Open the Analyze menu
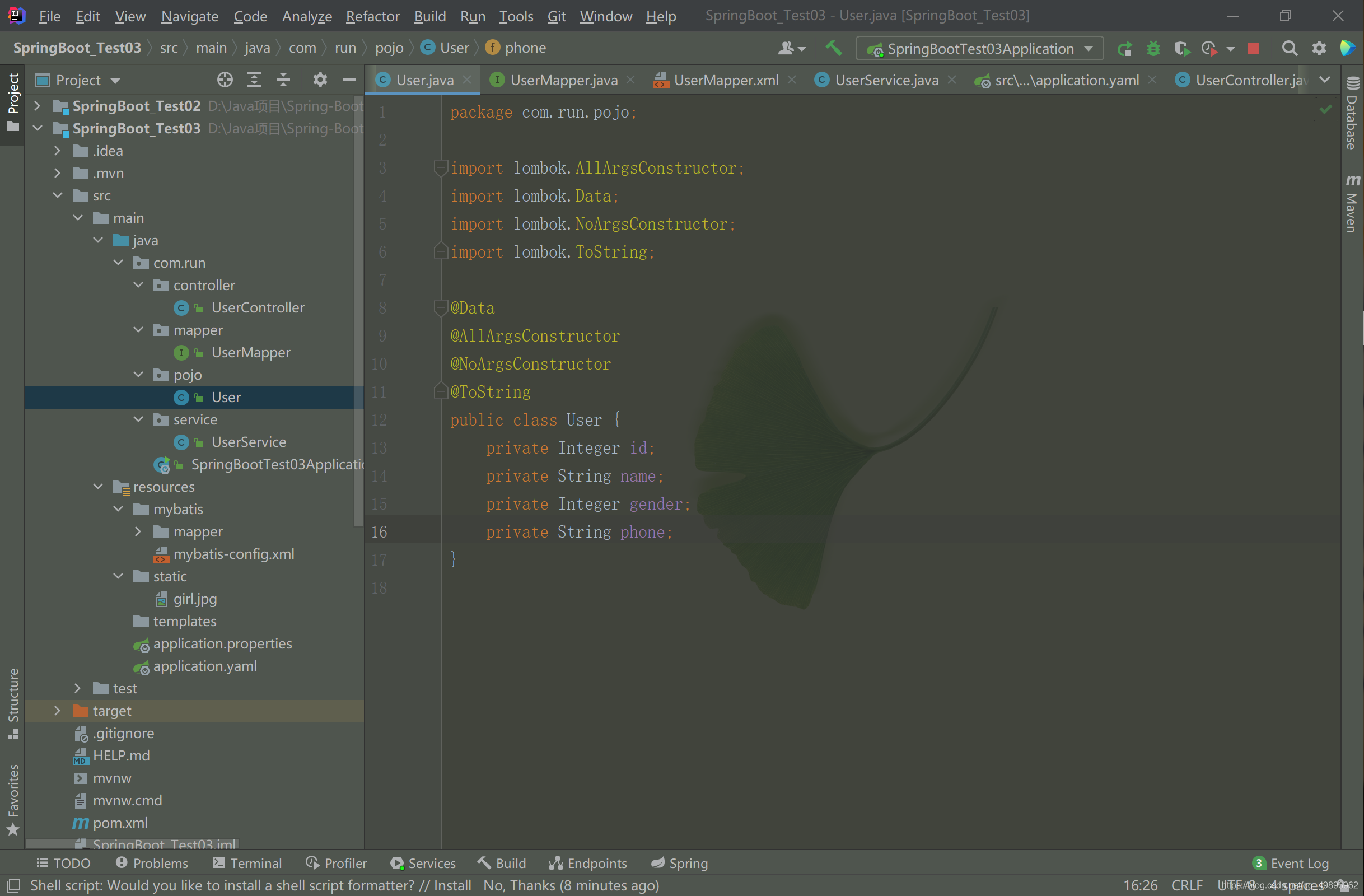Image resolution: width=1364 pixels, height=896 pixels. pyautogui.click(x=307, y=16)
